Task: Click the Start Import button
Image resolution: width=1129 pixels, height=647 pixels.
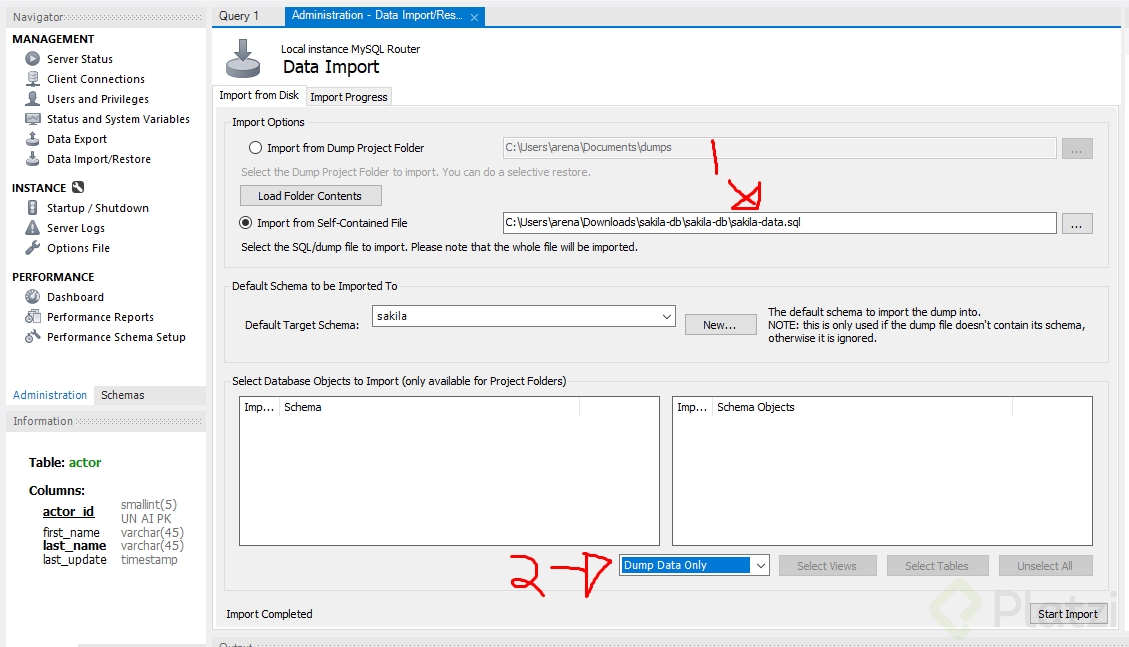Action: [1067, 614]
